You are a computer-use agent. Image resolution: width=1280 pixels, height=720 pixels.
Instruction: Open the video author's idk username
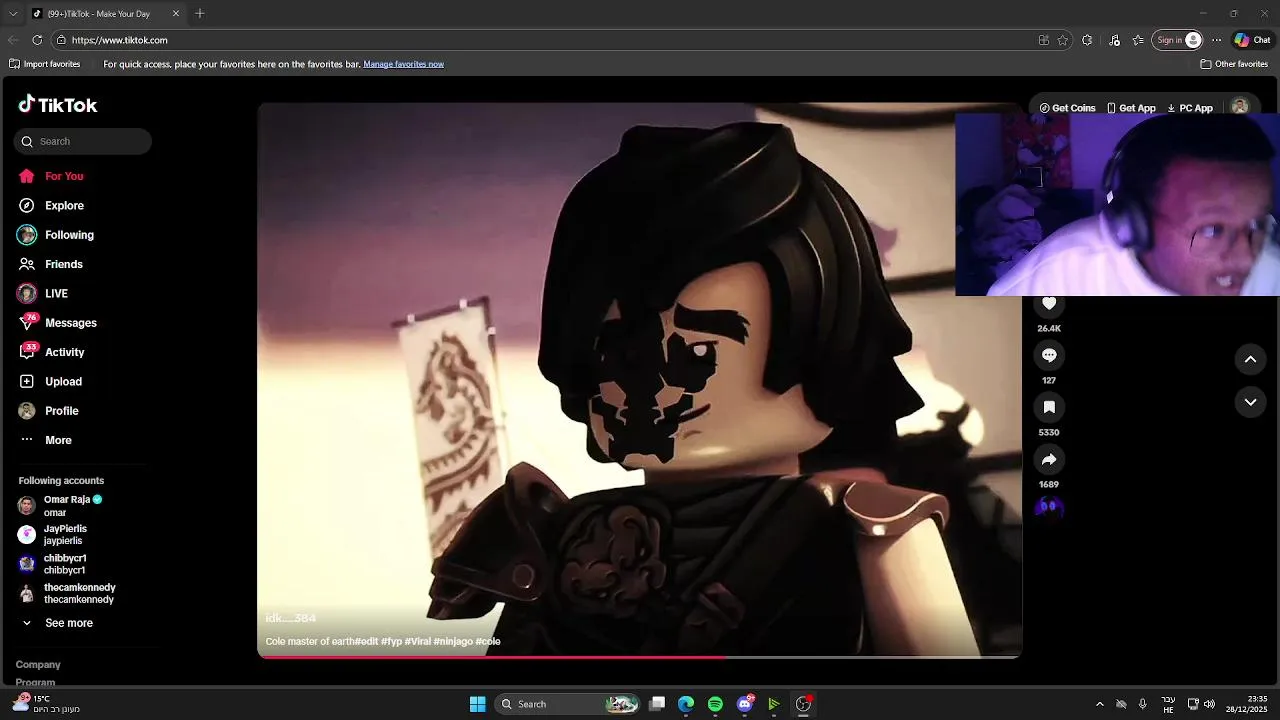click(291, 619)
